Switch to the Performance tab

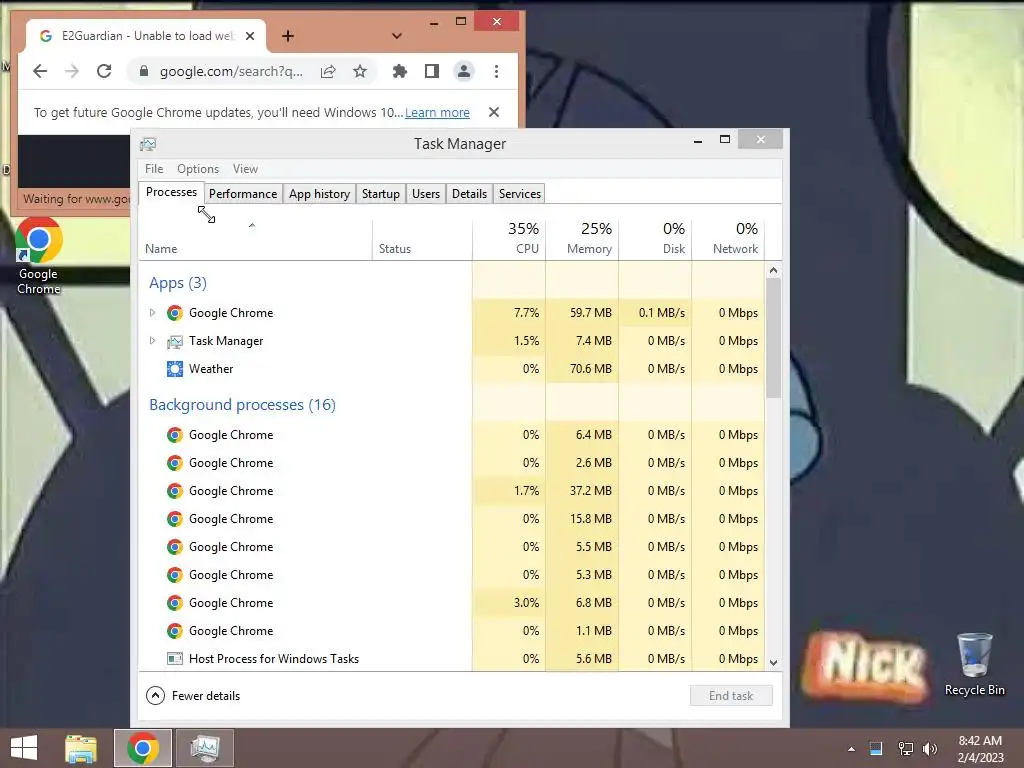243,194
